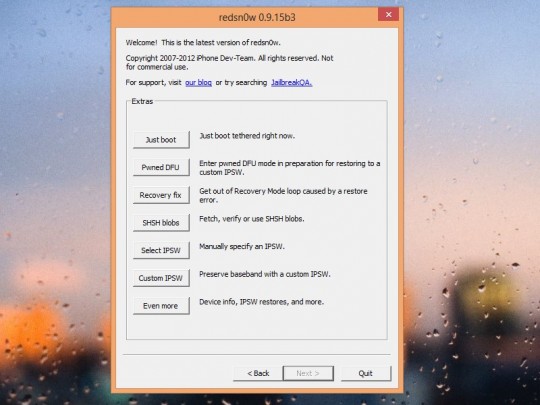Image resolution: width=540 pixels, height=405 pixels.
Task: Click the 'redsn0w 0.9.15b3' title text
Action: tap(257, 17)
